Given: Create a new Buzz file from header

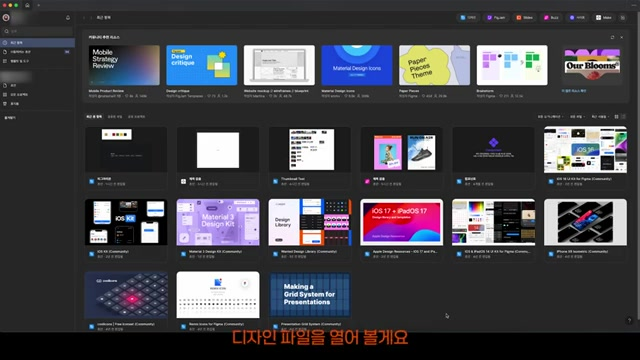Looking at the screenshot, I should click(x=551, y=18).
